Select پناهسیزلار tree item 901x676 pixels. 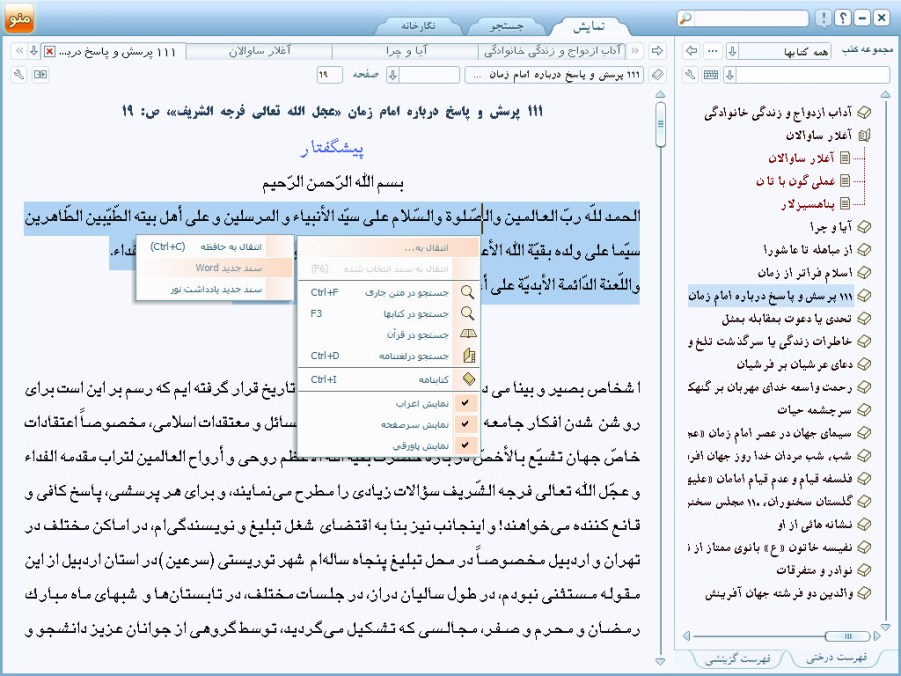point(807,204)
